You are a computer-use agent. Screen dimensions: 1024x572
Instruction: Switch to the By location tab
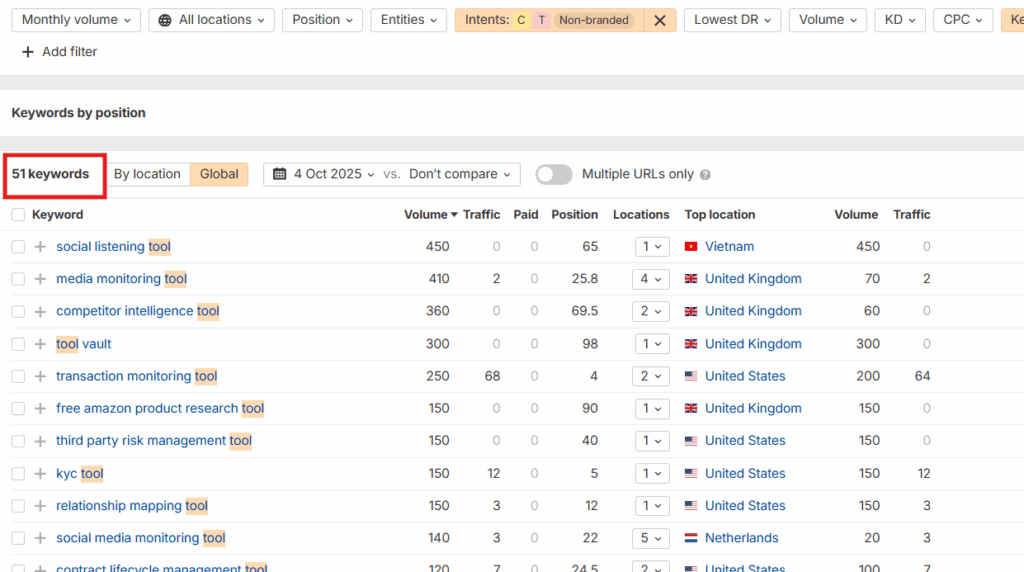(x=147, y=174)
